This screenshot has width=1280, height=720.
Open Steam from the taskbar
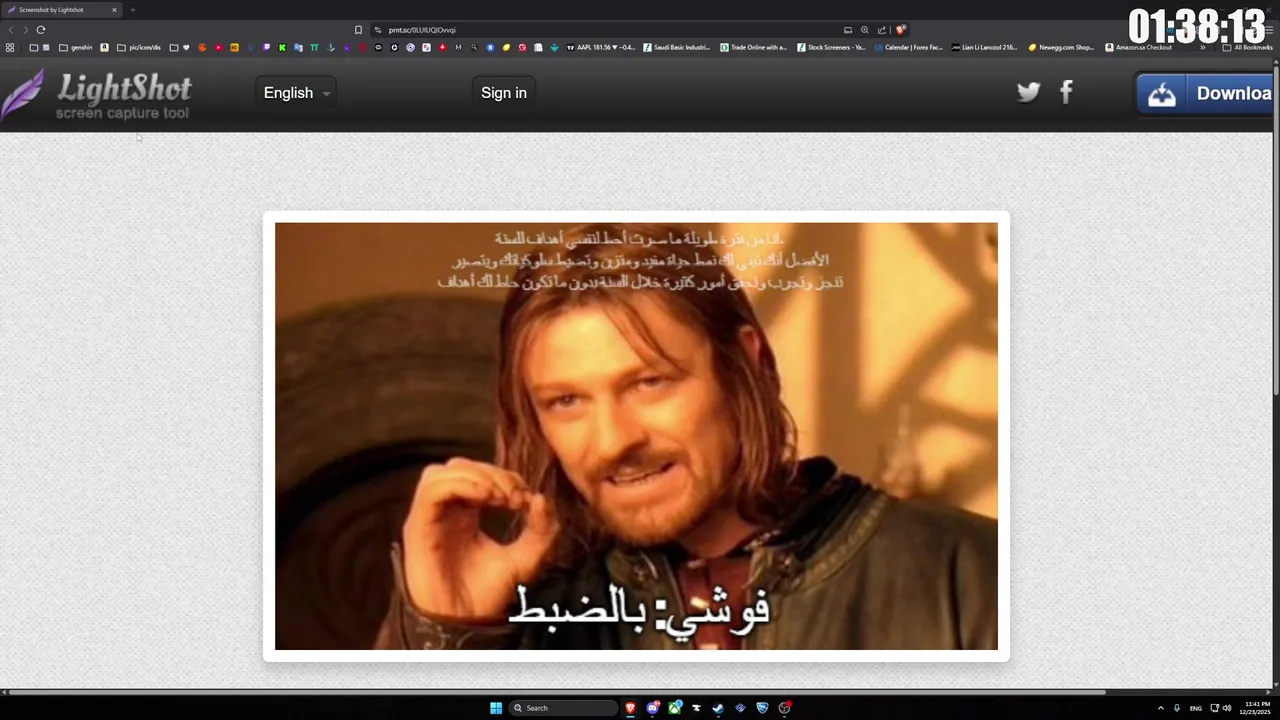pyautogui.click(x=718, y=708)
